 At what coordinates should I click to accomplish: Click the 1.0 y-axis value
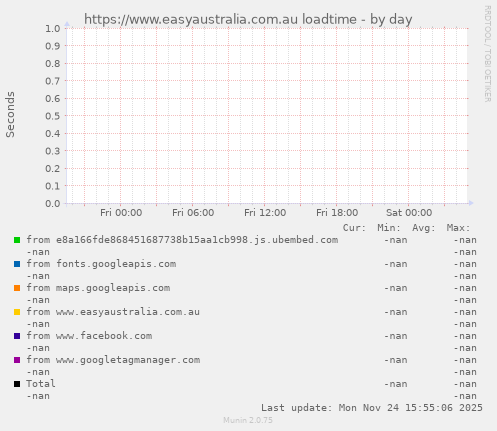tap(53, 29)
